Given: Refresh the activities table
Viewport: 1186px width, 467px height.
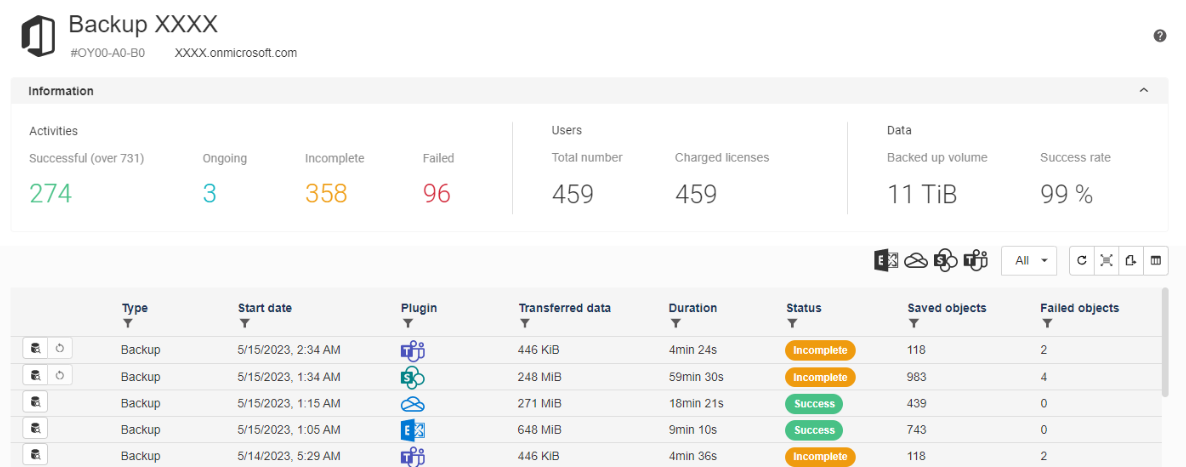Looking at the screenshot, I should (x=1082, y=260).
